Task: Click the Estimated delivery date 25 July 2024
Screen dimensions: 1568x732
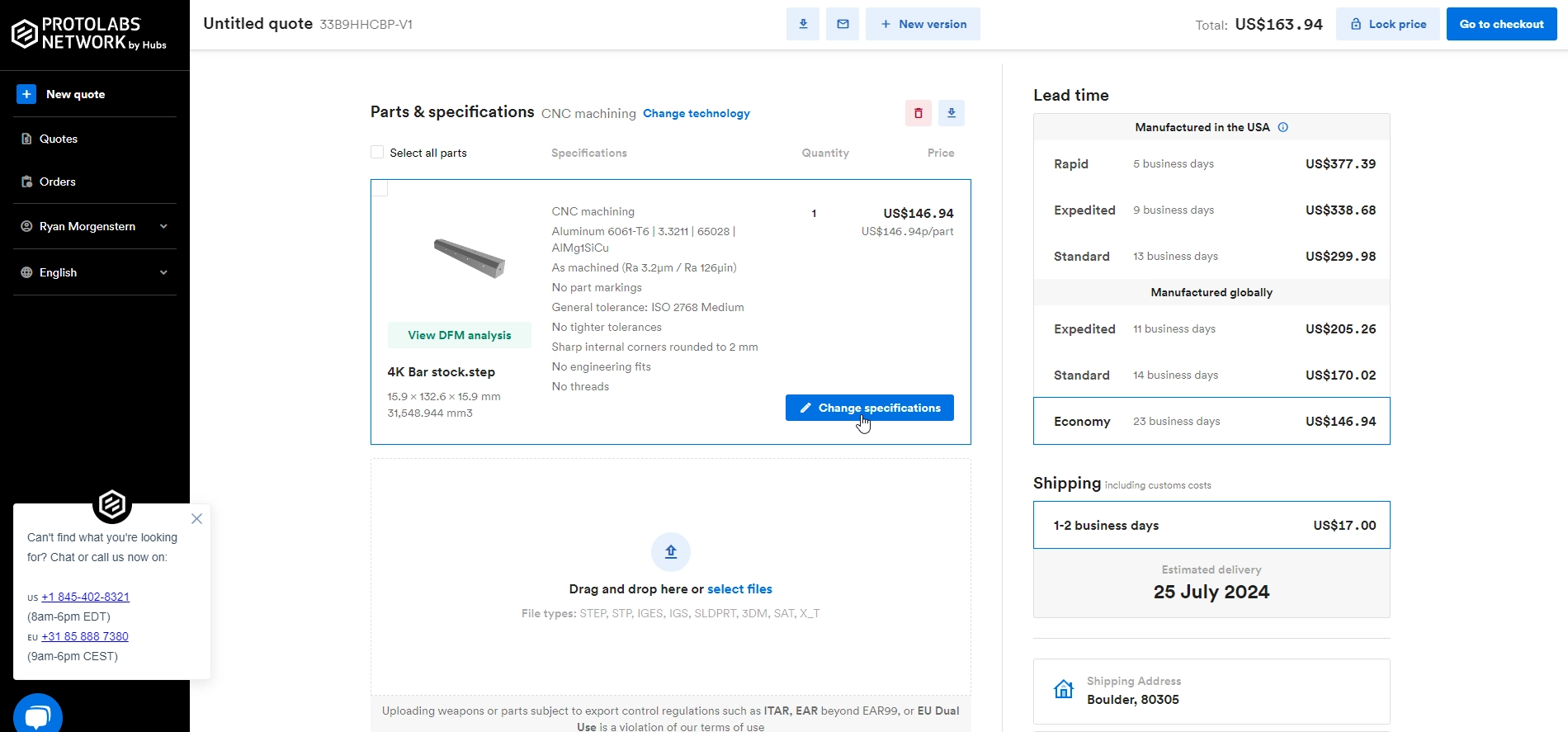Action: point(1211,592)
